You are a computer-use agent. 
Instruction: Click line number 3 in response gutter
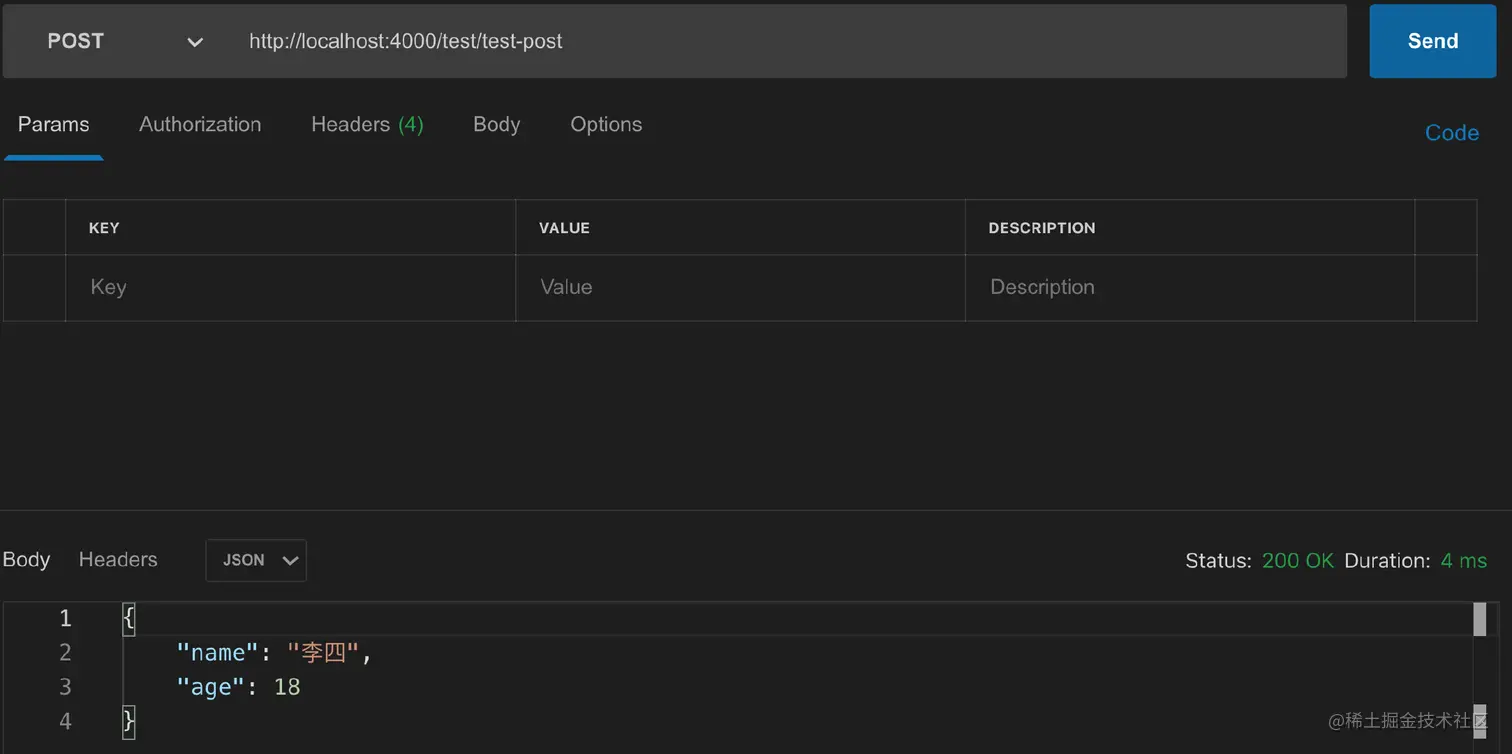(65, 687)
